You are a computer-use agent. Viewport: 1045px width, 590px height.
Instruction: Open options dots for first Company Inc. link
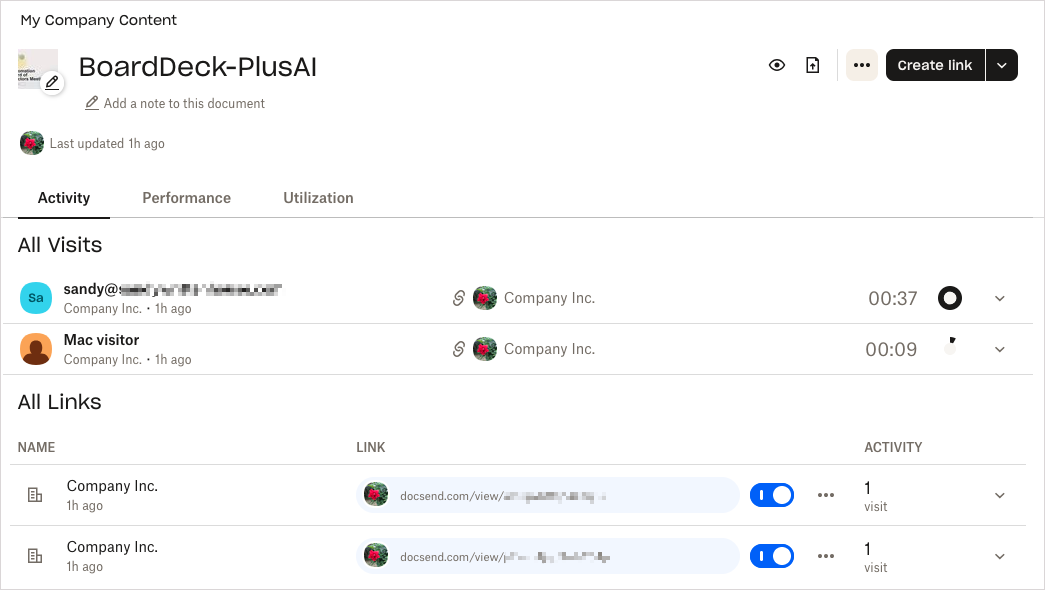826,495
